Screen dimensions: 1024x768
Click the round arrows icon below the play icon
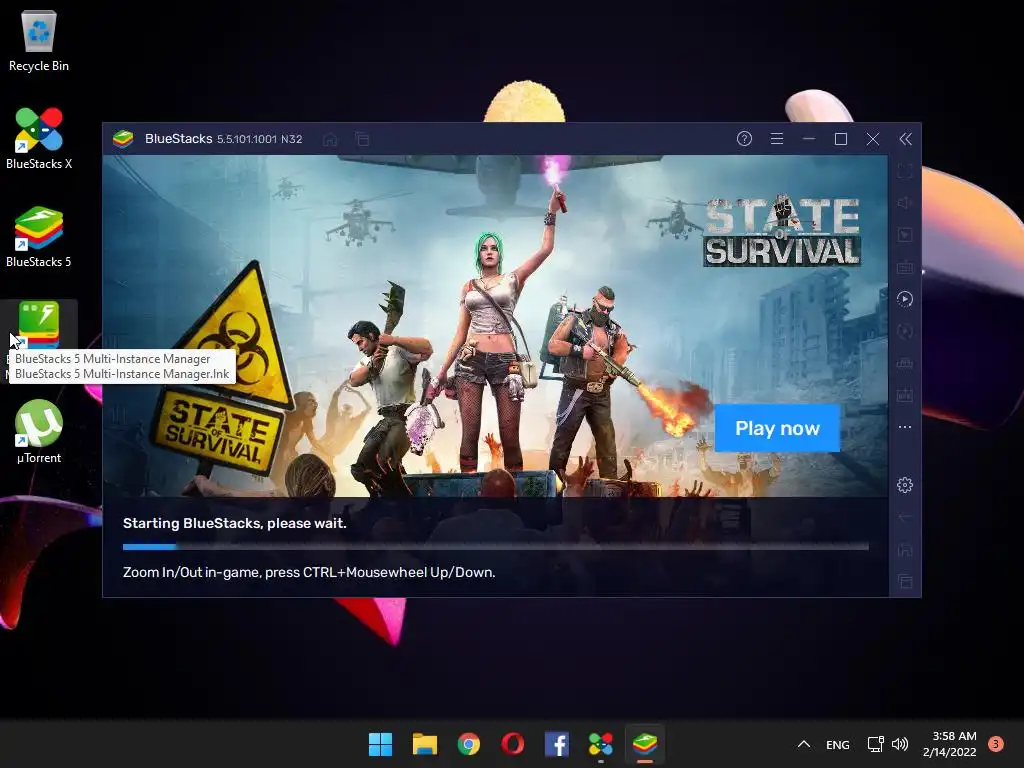904,331
